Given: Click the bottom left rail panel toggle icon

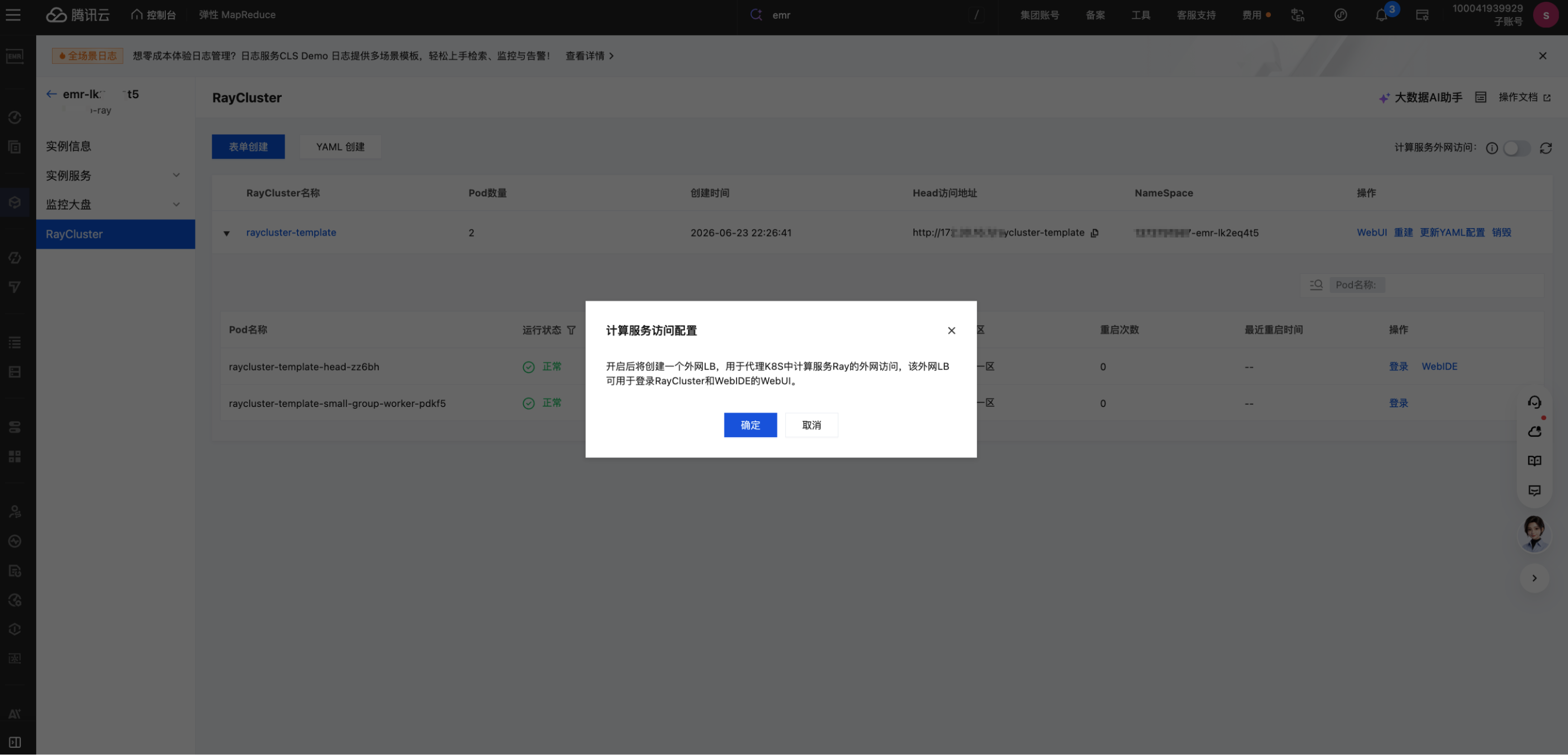Looking at the screenshot, I should click(14, 742).
